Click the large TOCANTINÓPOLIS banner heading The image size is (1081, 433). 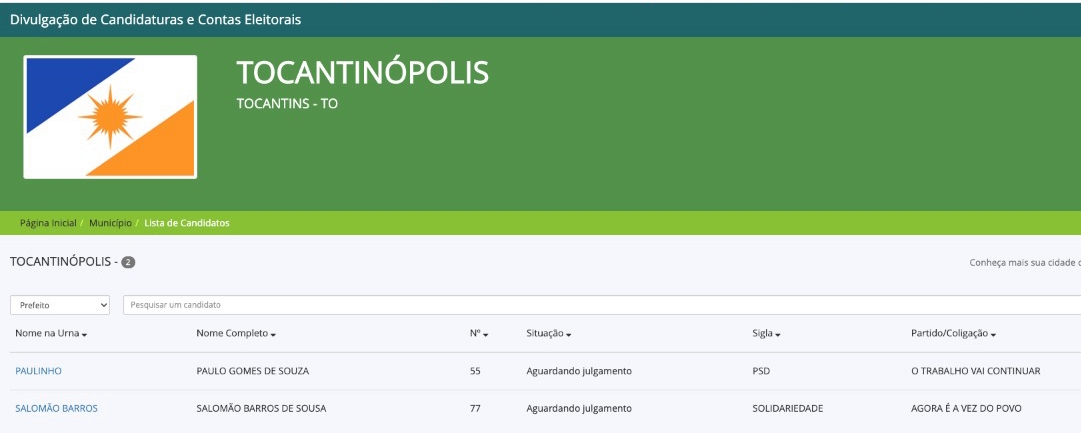coord(362,73)
